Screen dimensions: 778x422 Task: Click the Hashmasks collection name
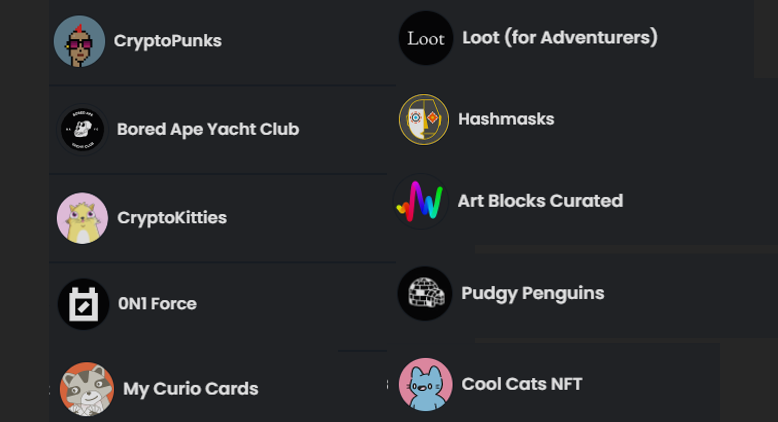(506, 119)
